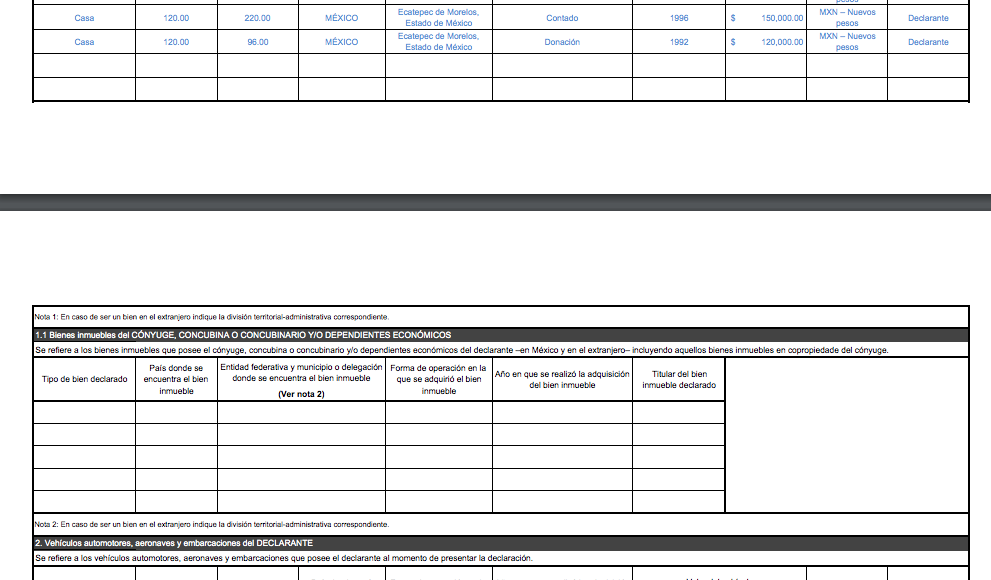Select the "Donación" acquisition cell
This screenshot has width=991, height=580.
562,42
